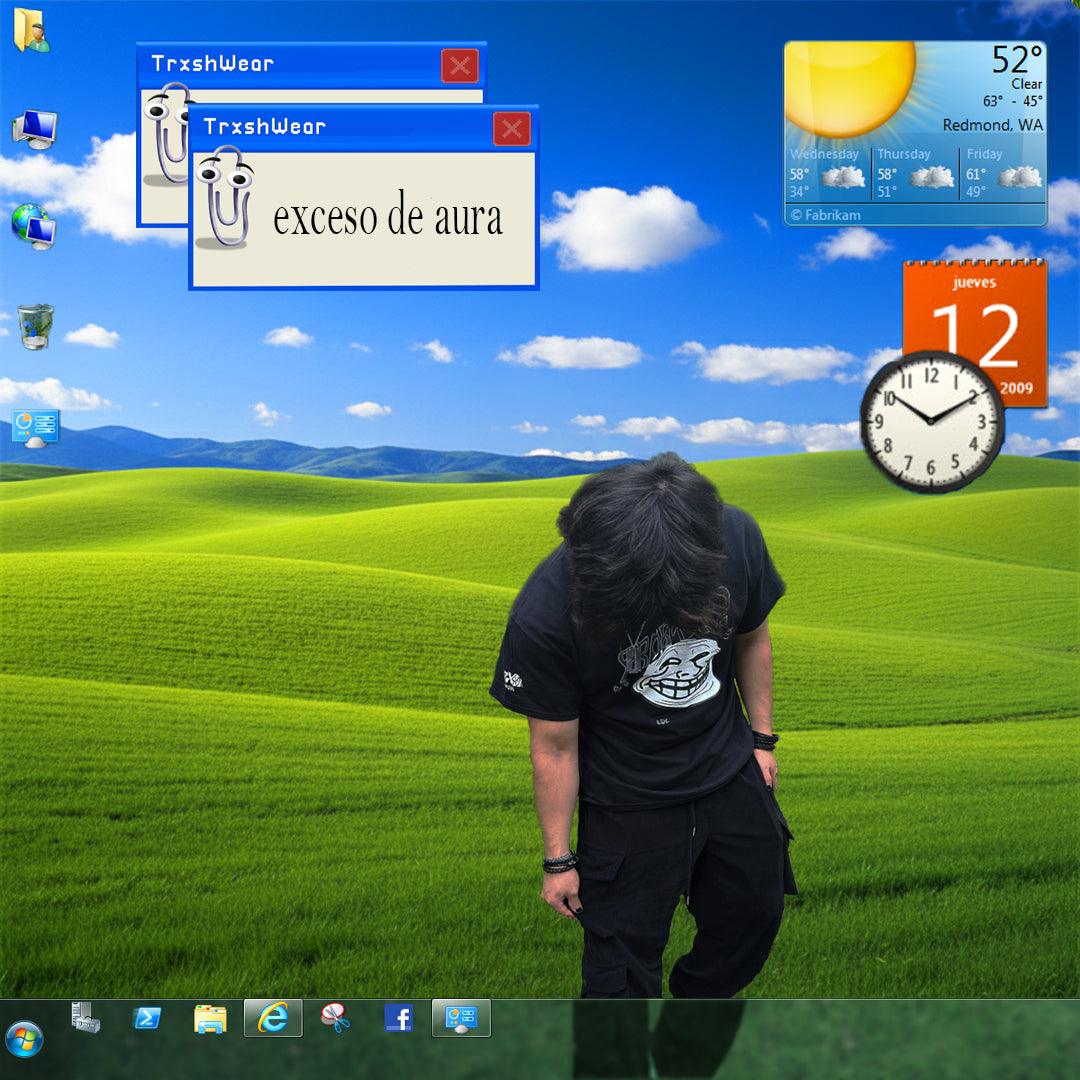Open the Control Panel desktop icon
Screen dimensions: 1080x1080
pos(36,427)
